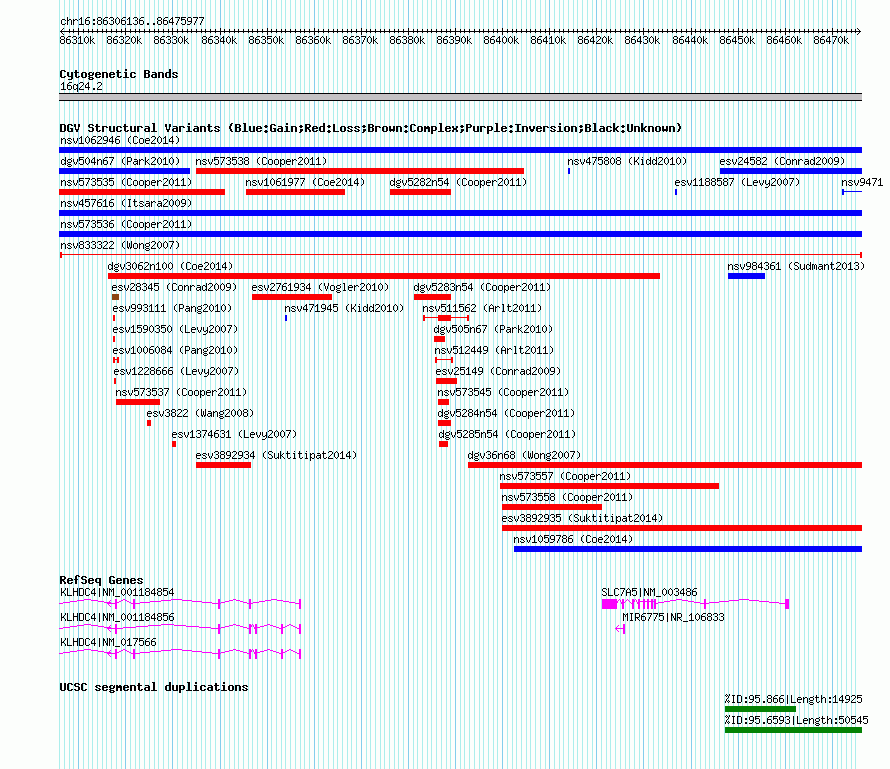Click esv3892934 (Suktitipat2014) label
This screenshot has height=769, width=890.
click(x=276, y=455)
